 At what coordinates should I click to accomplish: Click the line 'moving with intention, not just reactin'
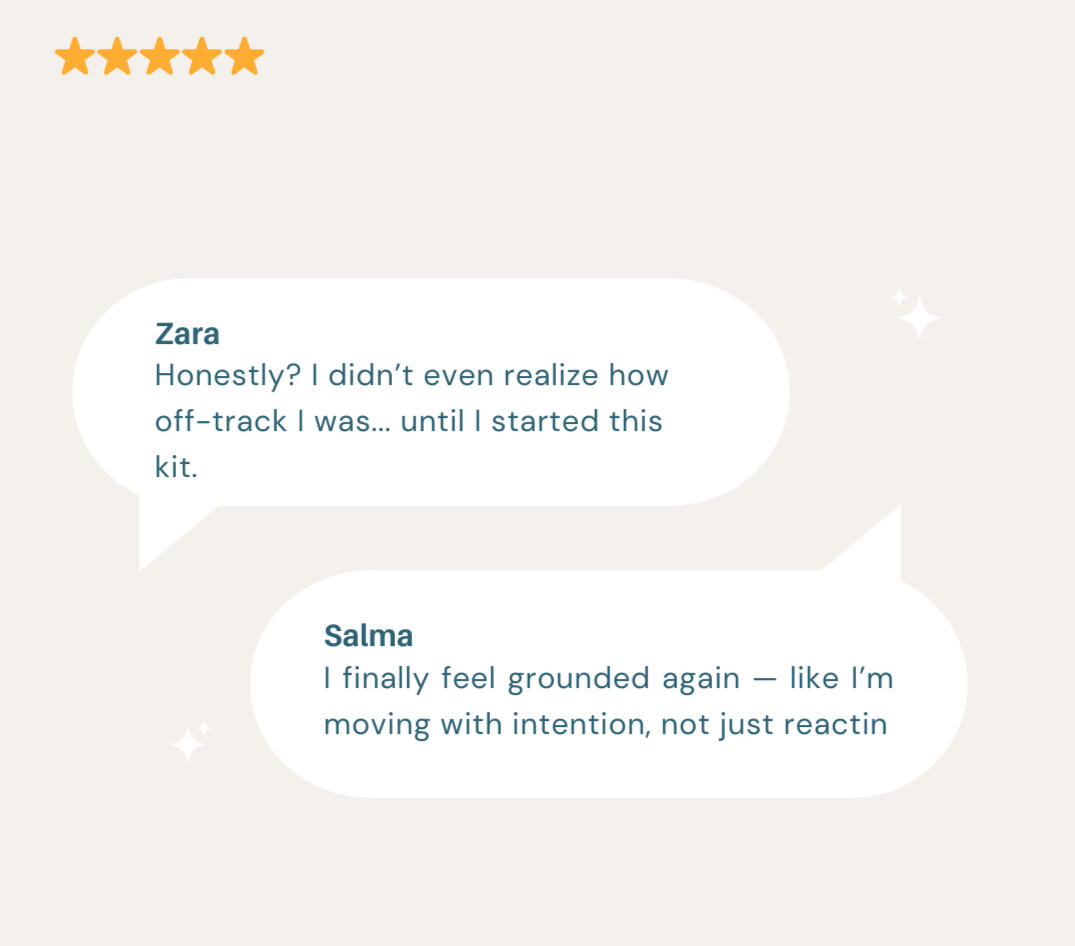pyautogui.click(x=605, y=723)
